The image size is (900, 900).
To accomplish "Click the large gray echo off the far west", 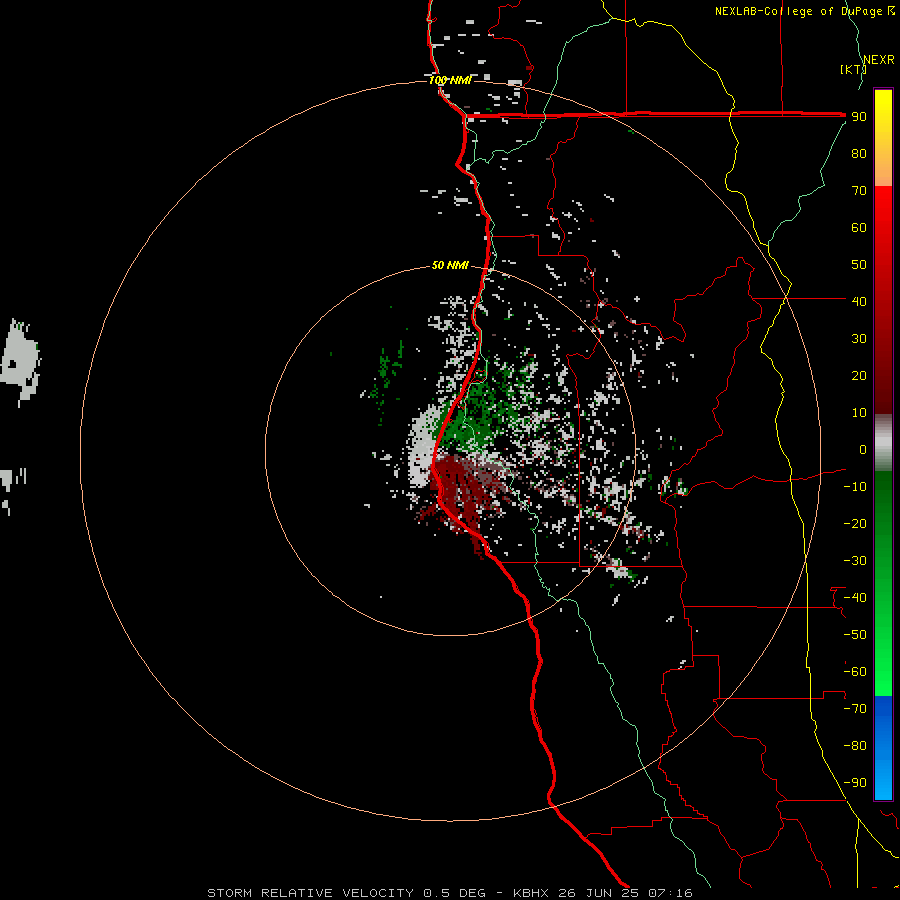I will point(21,363).
